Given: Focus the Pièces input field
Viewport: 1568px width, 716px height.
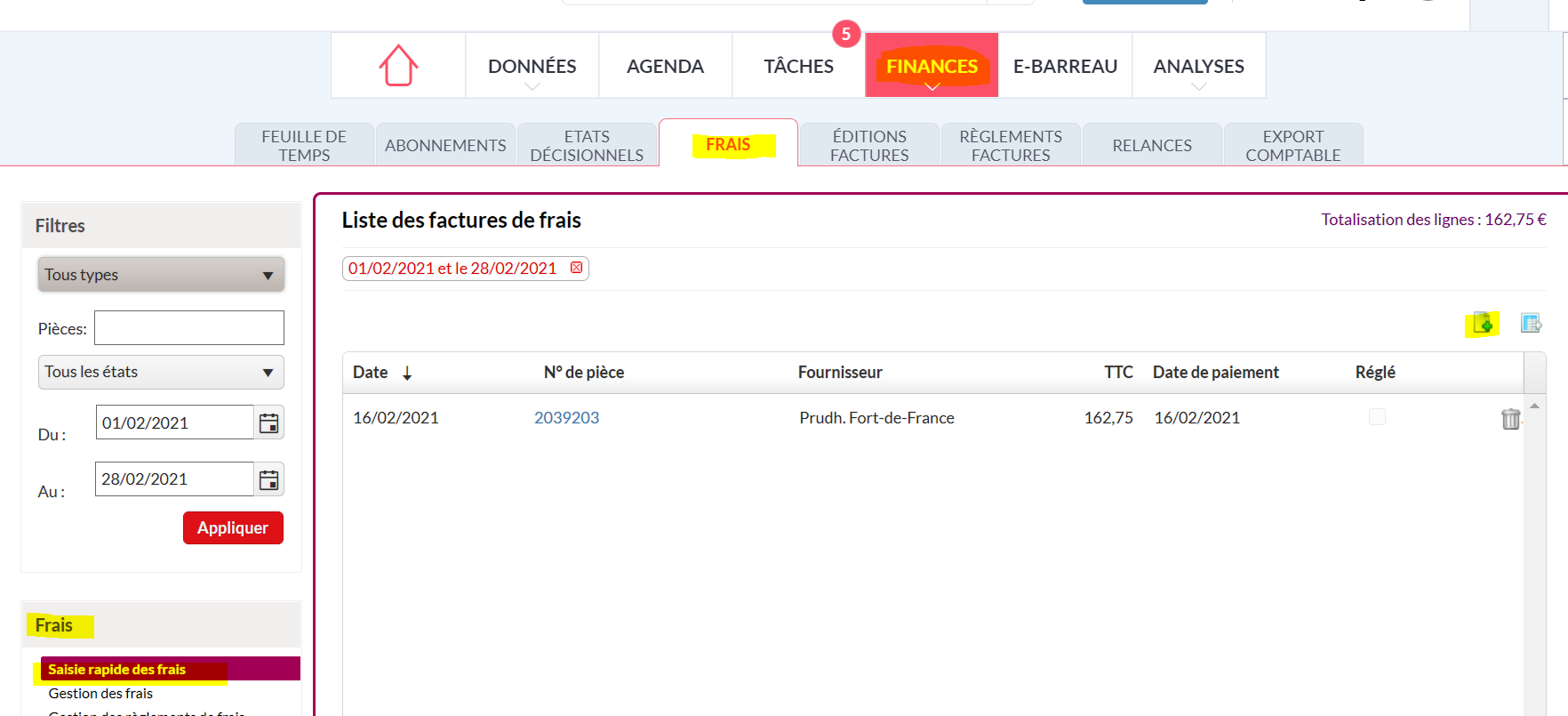Looking at the screenshot, I should coord(189,327).
